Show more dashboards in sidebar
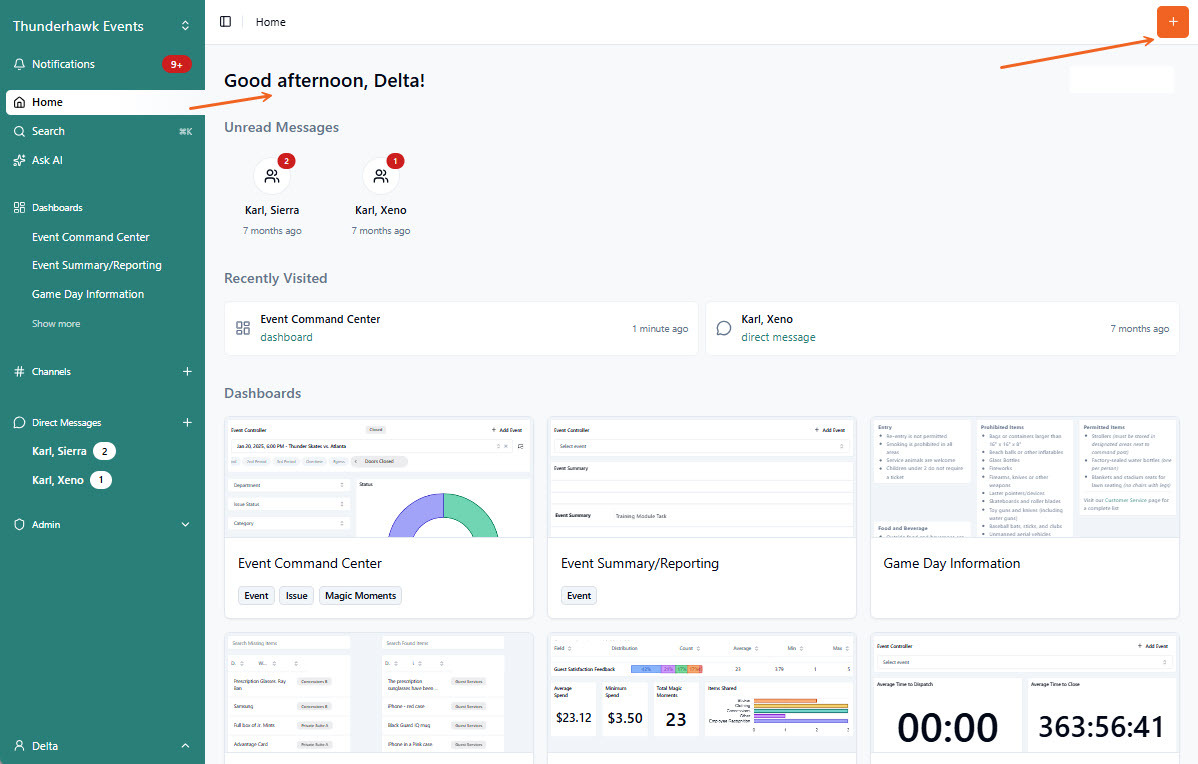 pos(56,324)
